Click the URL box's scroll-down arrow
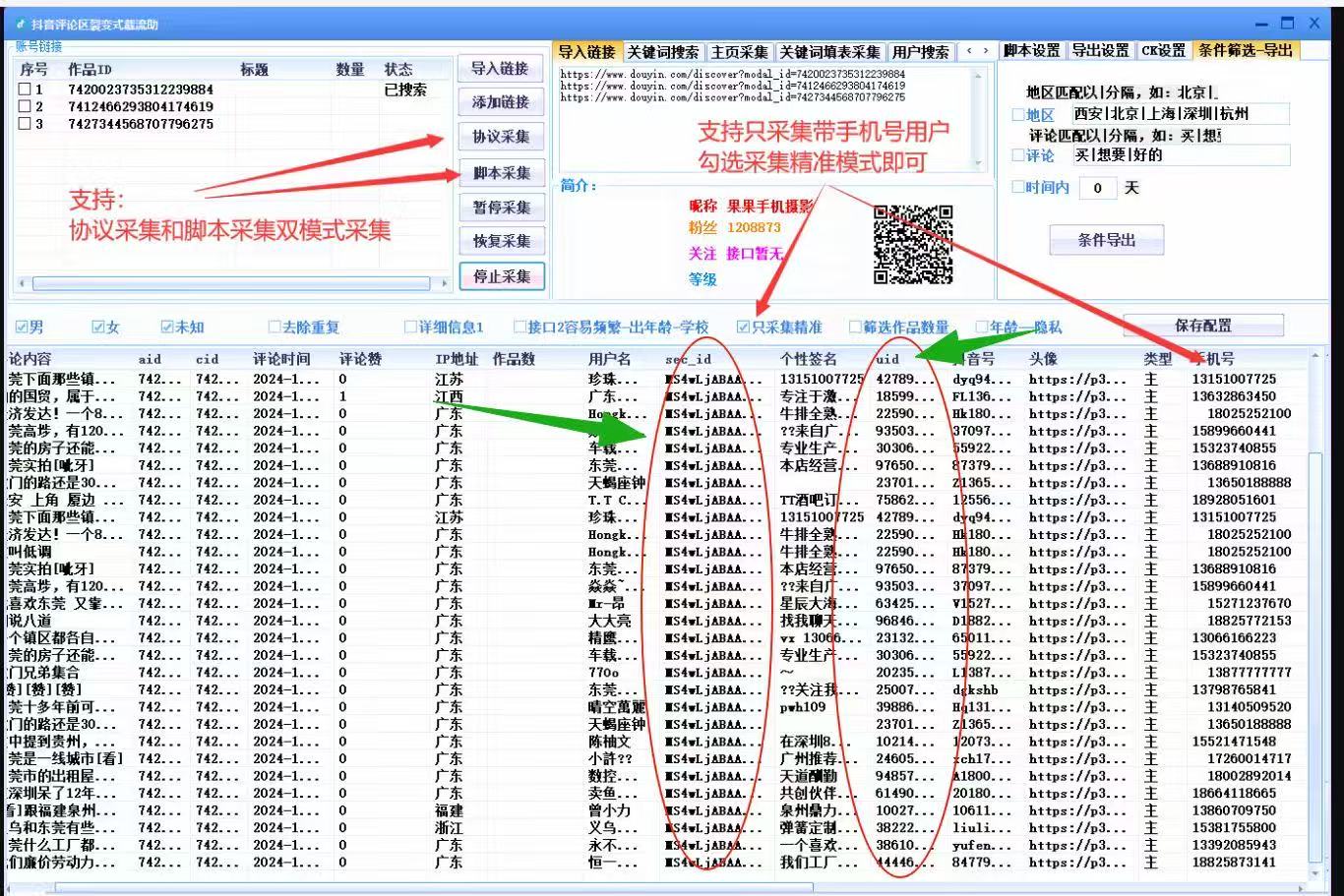This screenshot has height=896, width=1344. [979, 163]
